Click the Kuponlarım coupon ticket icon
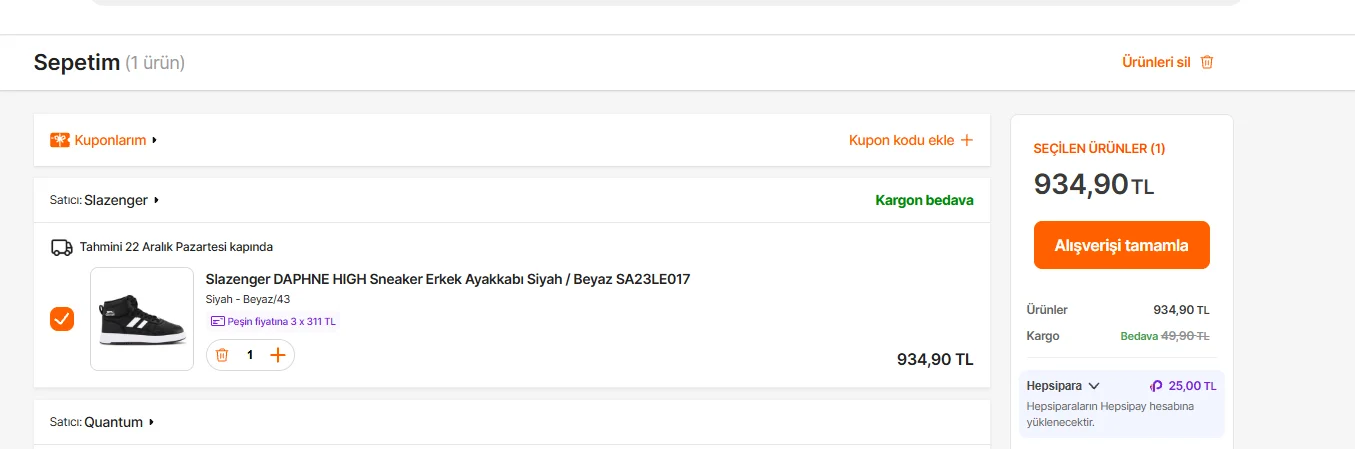Image resolution: width=1355 pixels, height=449 pixels. [60, 140]
